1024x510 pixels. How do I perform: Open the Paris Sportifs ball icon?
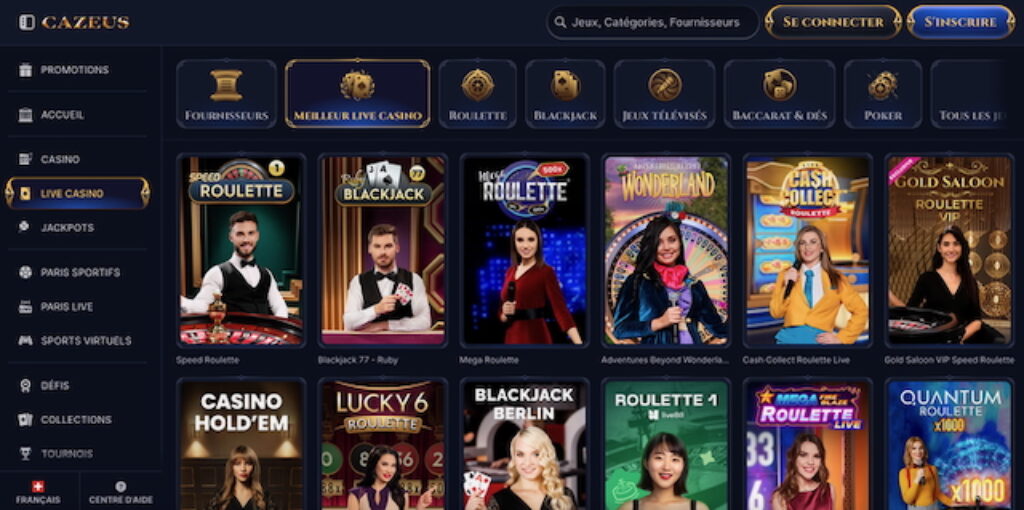25,272
